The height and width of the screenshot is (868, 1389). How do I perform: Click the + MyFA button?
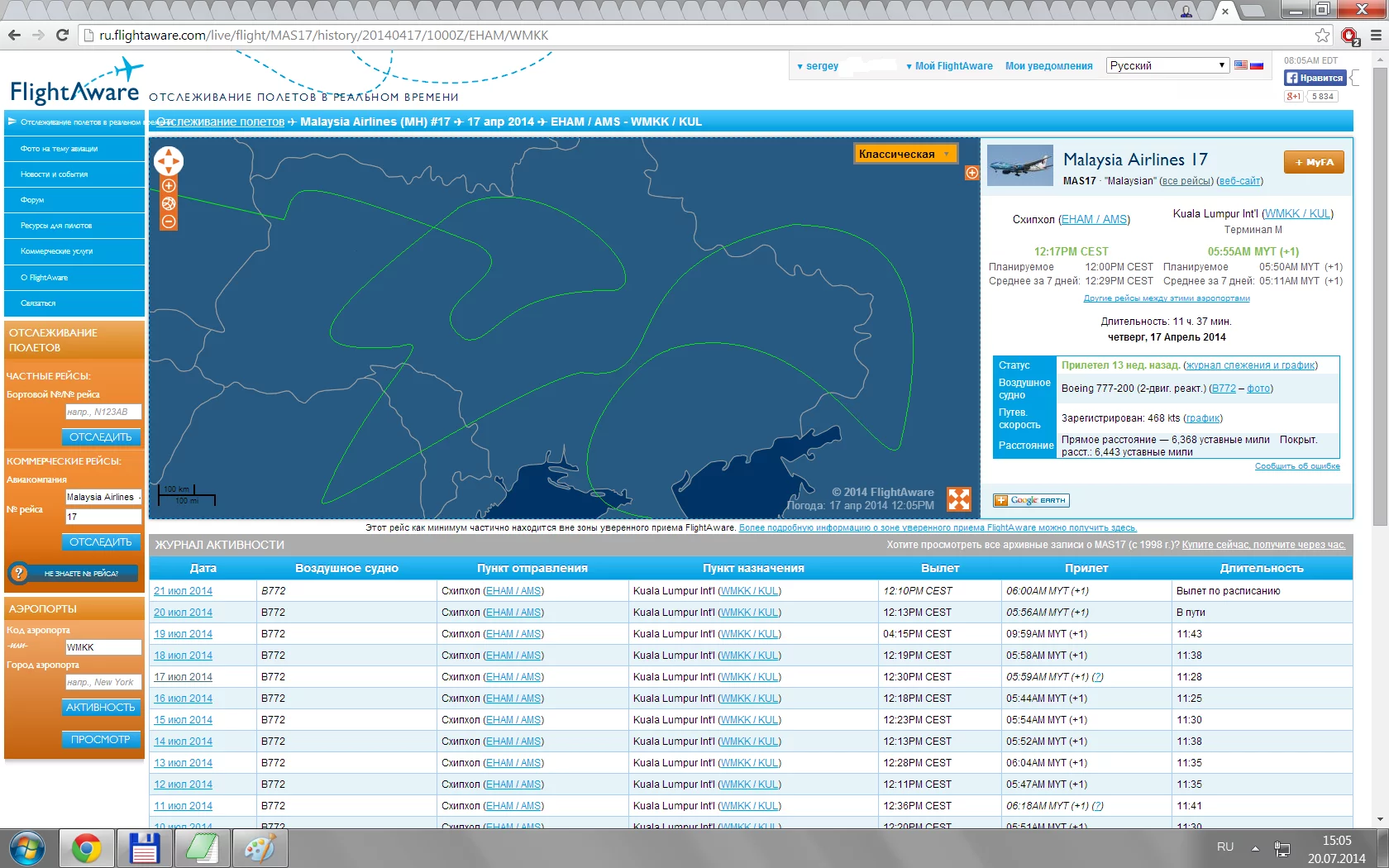coord(1314,162)
